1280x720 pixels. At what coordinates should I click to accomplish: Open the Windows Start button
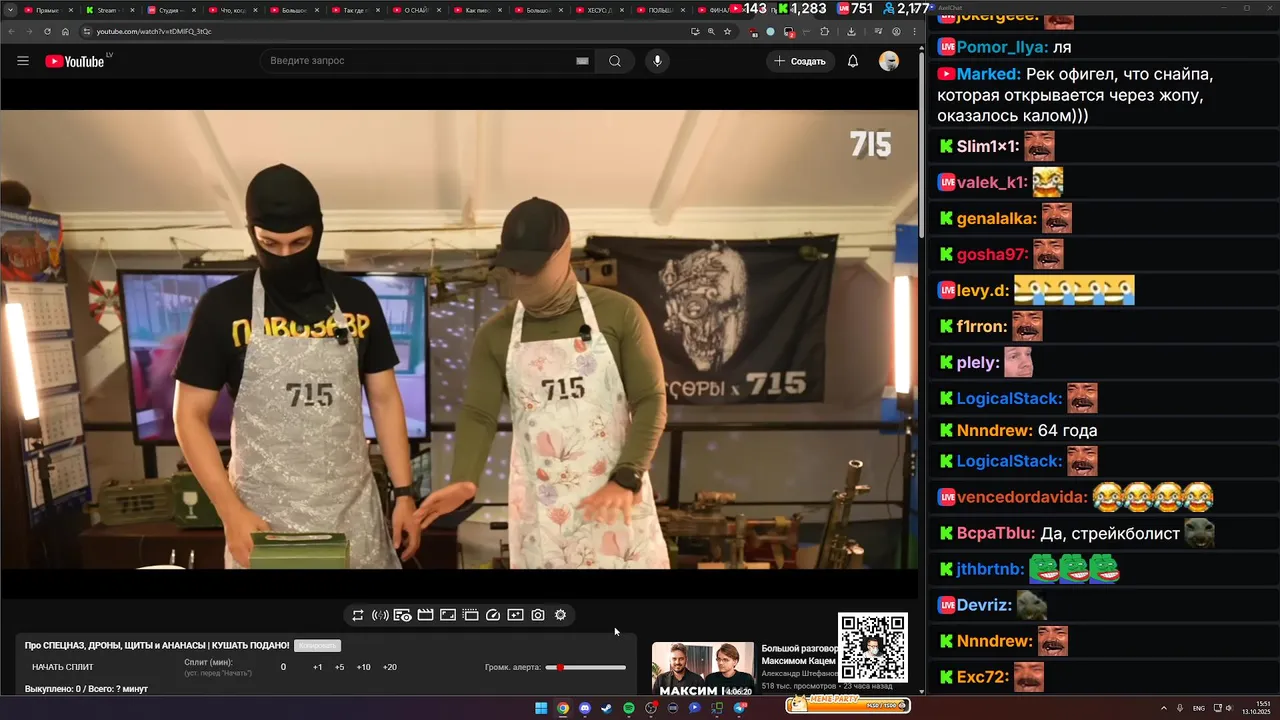541,708
